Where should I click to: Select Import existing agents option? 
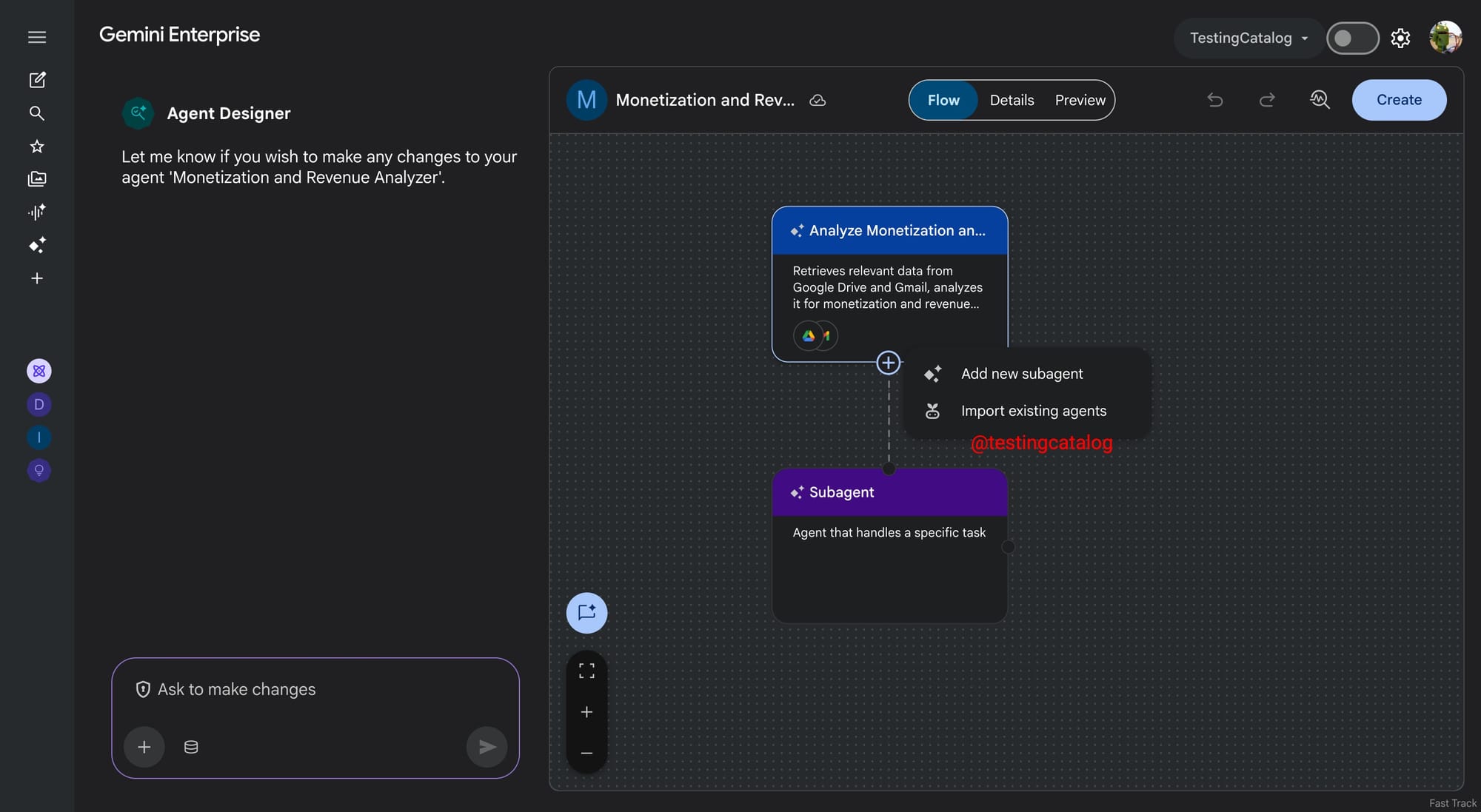1033,411
